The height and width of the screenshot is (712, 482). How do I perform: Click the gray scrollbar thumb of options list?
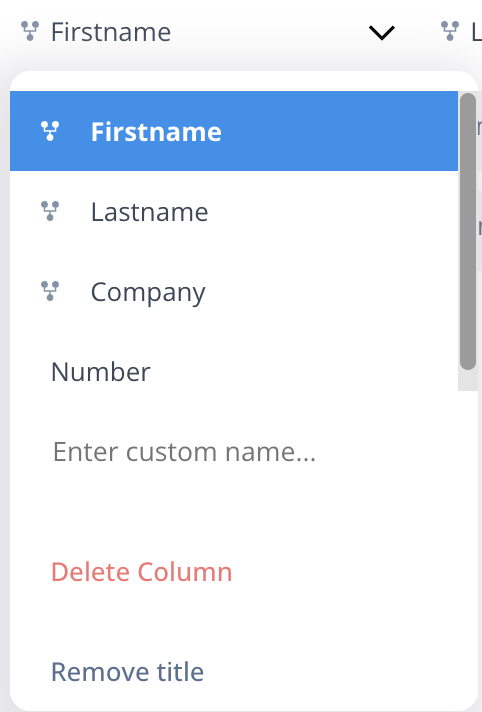467,231
